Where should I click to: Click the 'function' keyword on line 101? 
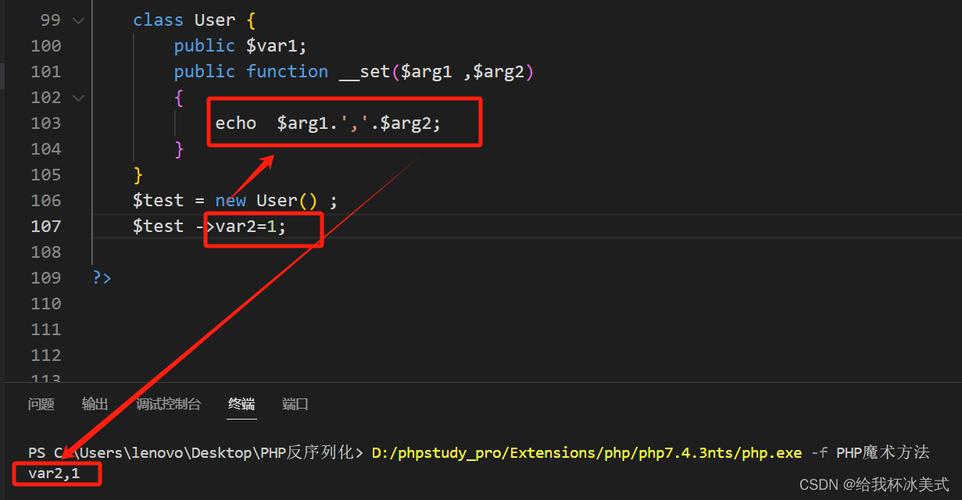pos(287,72)
